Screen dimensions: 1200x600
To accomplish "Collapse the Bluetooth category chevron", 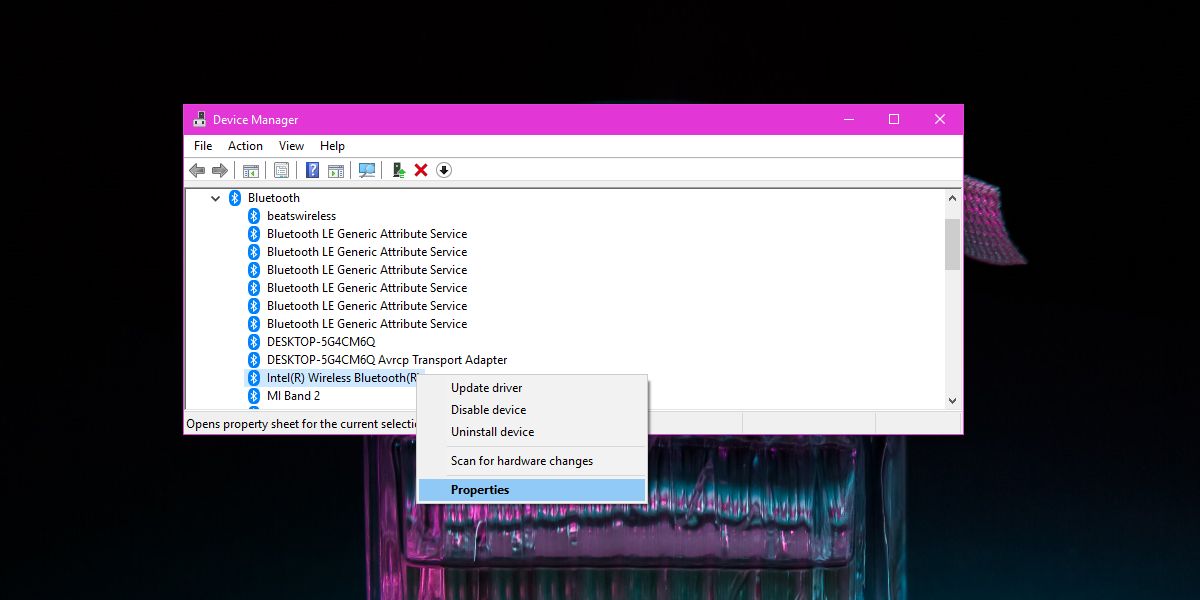I will (215, 198).
